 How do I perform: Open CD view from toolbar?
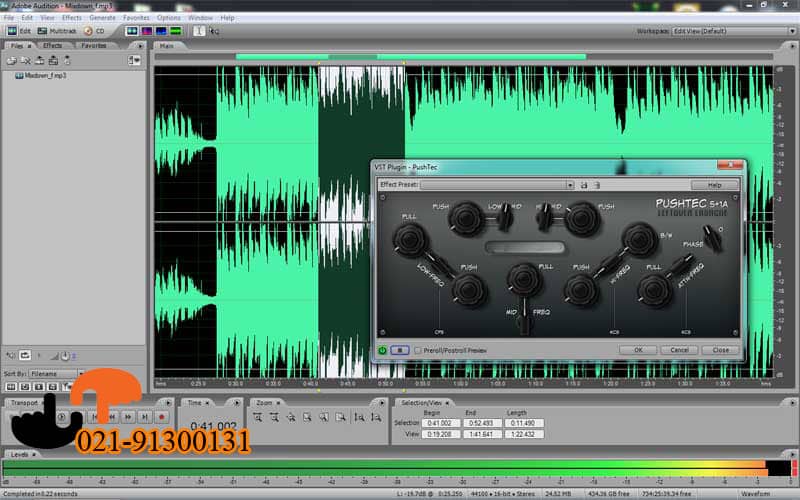pyautogui.click(x=94, y=31)
